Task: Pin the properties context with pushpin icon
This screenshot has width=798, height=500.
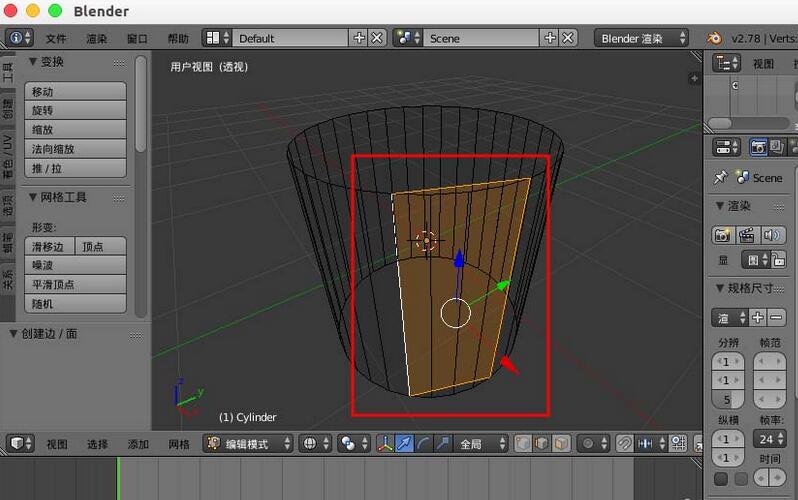Action: click(x=720, y=177)
